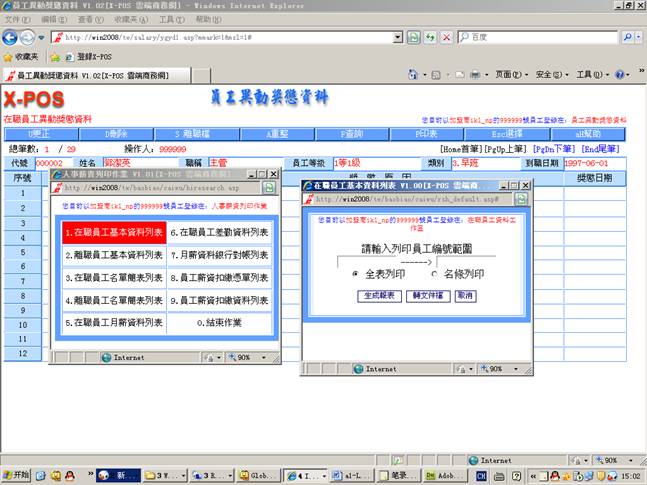This screenshot has width=647, height=485.
Task: Expand the 頁面(P) dropdown menu
Action: click(513, 75)
